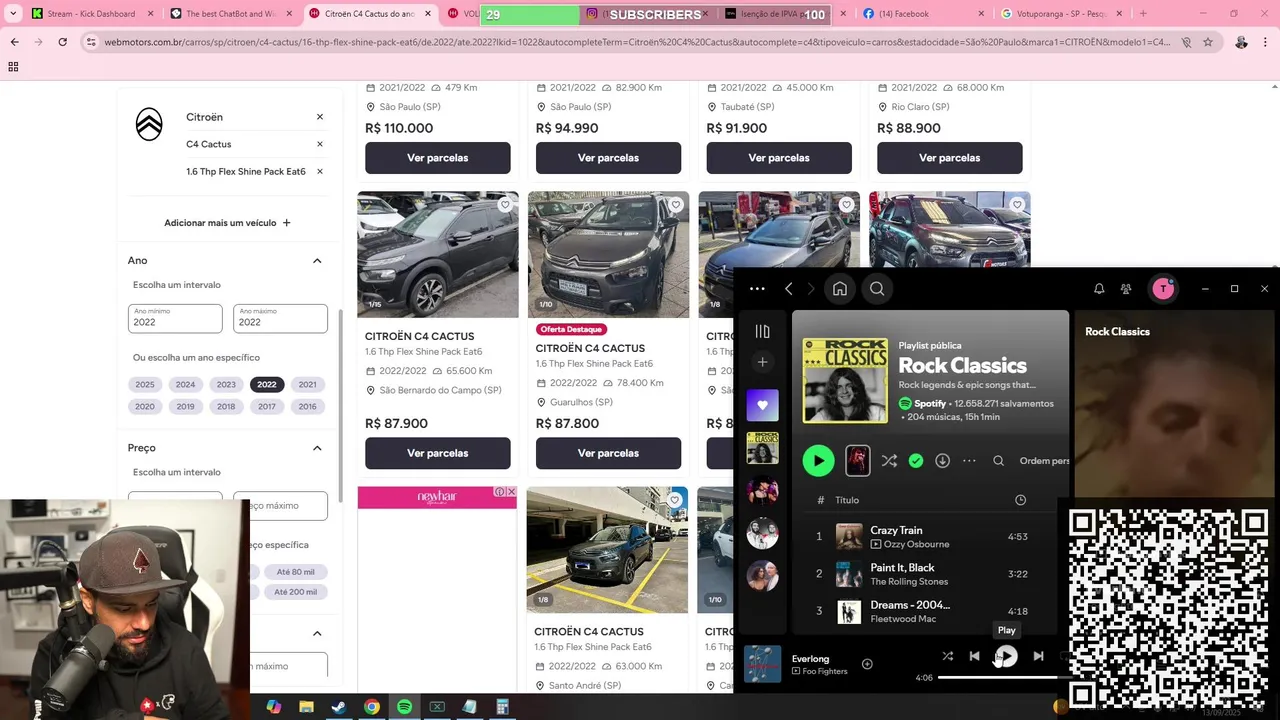Collapse the Preço filter section
This screenshot has width=1280, height=720.
317,448
